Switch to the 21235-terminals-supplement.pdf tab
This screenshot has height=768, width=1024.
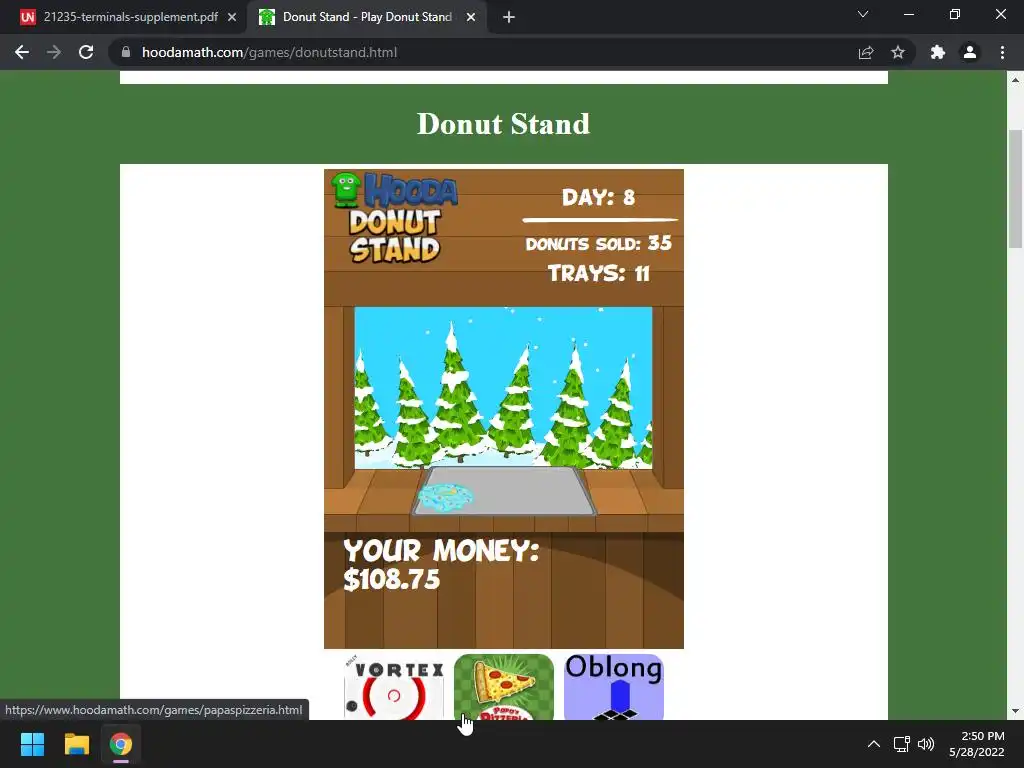[123, 17]
